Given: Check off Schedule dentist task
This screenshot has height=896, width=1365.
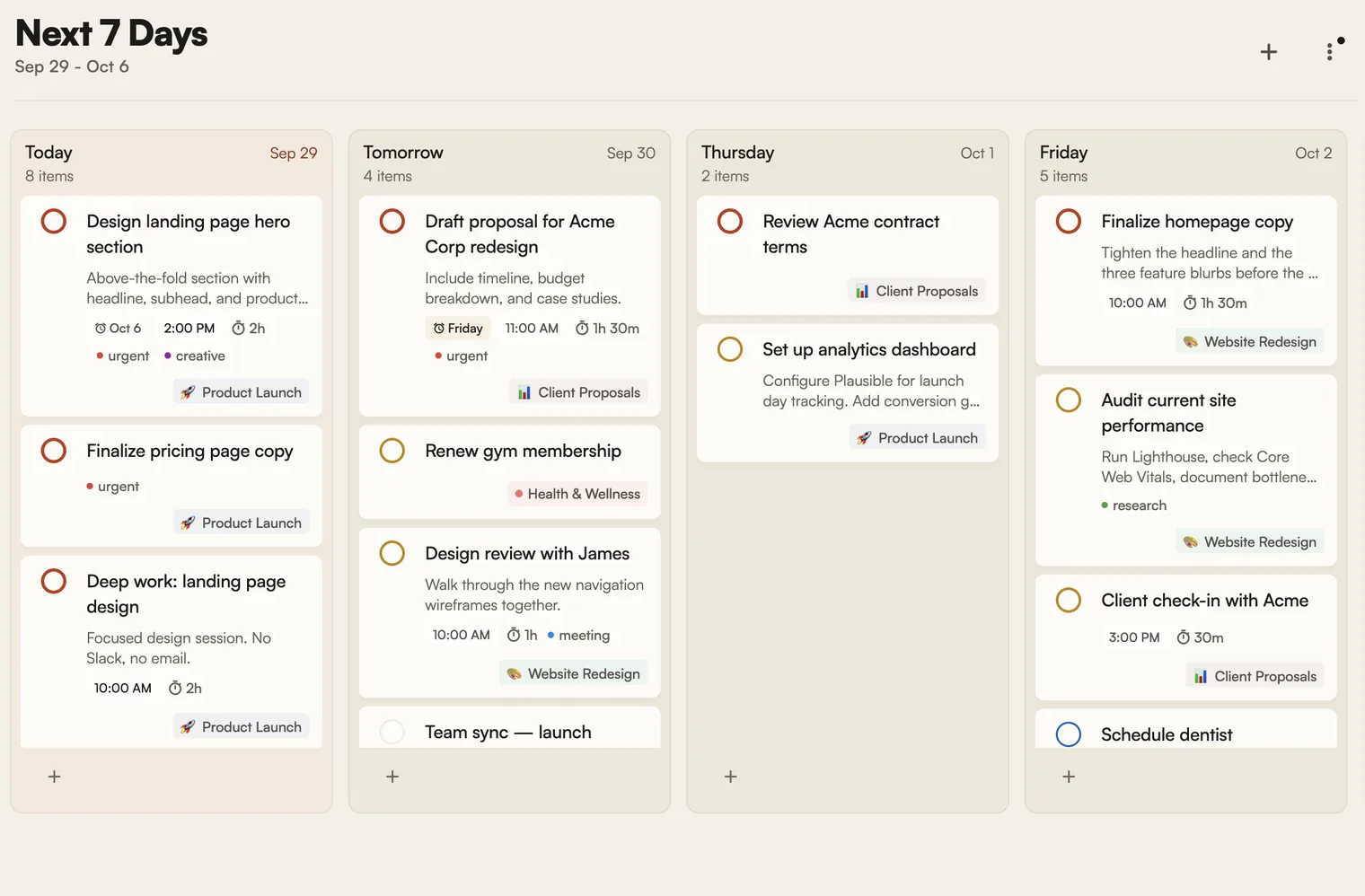Looking at the screenshot, I should pyautogui.click(x=1069, y=734).
